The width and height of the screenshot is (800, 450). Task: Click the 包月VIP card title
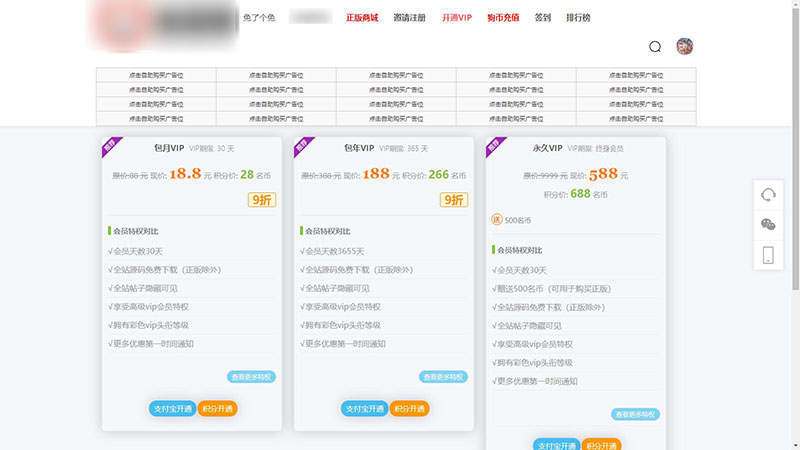pos(169,148)
